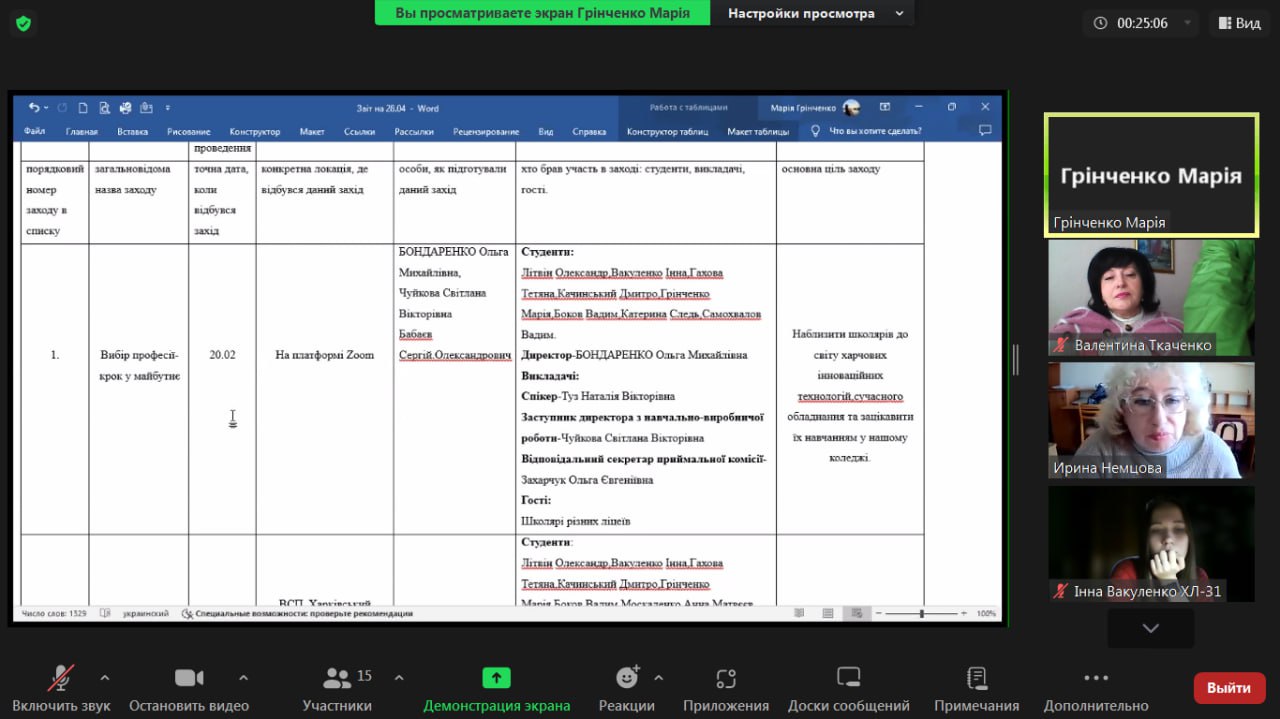Open the Макет таблицы tab

coord(757,131)
